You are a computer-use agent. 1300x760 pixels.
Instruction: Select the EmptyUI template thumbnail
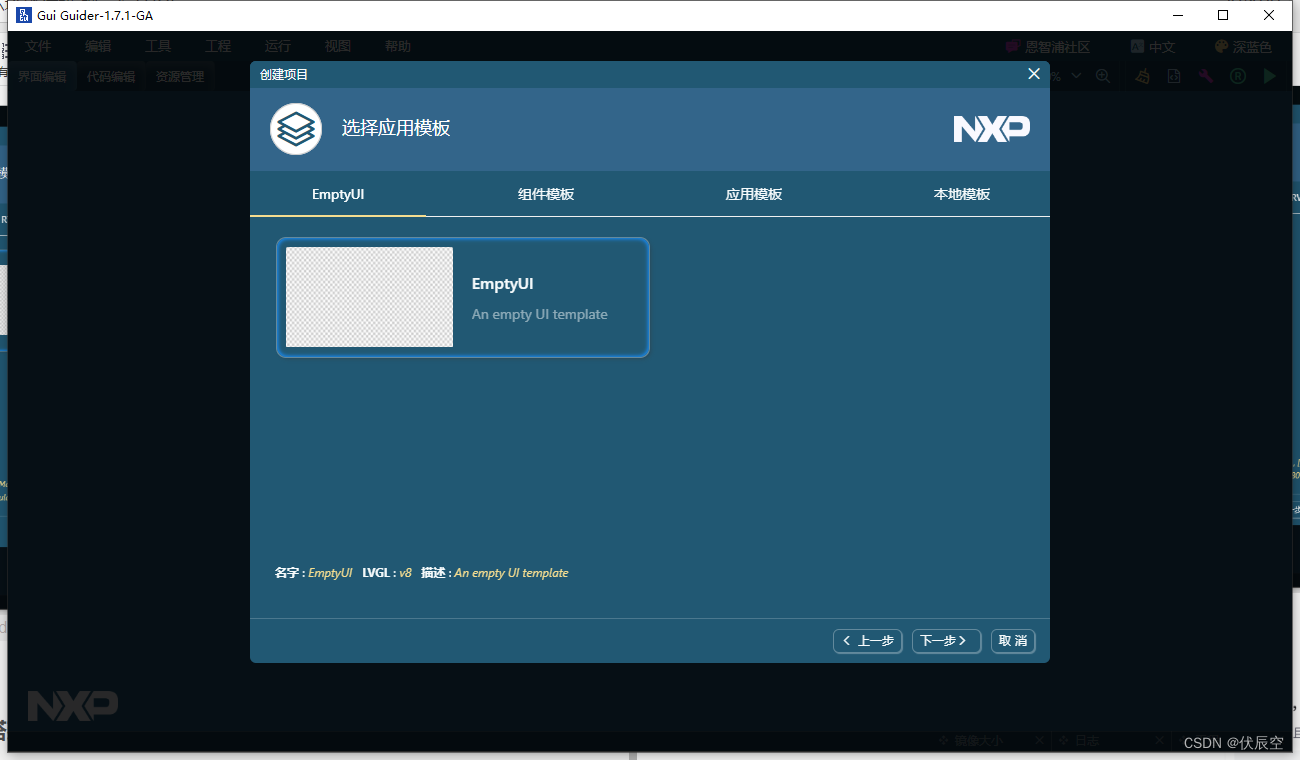(x=369, y=297)
